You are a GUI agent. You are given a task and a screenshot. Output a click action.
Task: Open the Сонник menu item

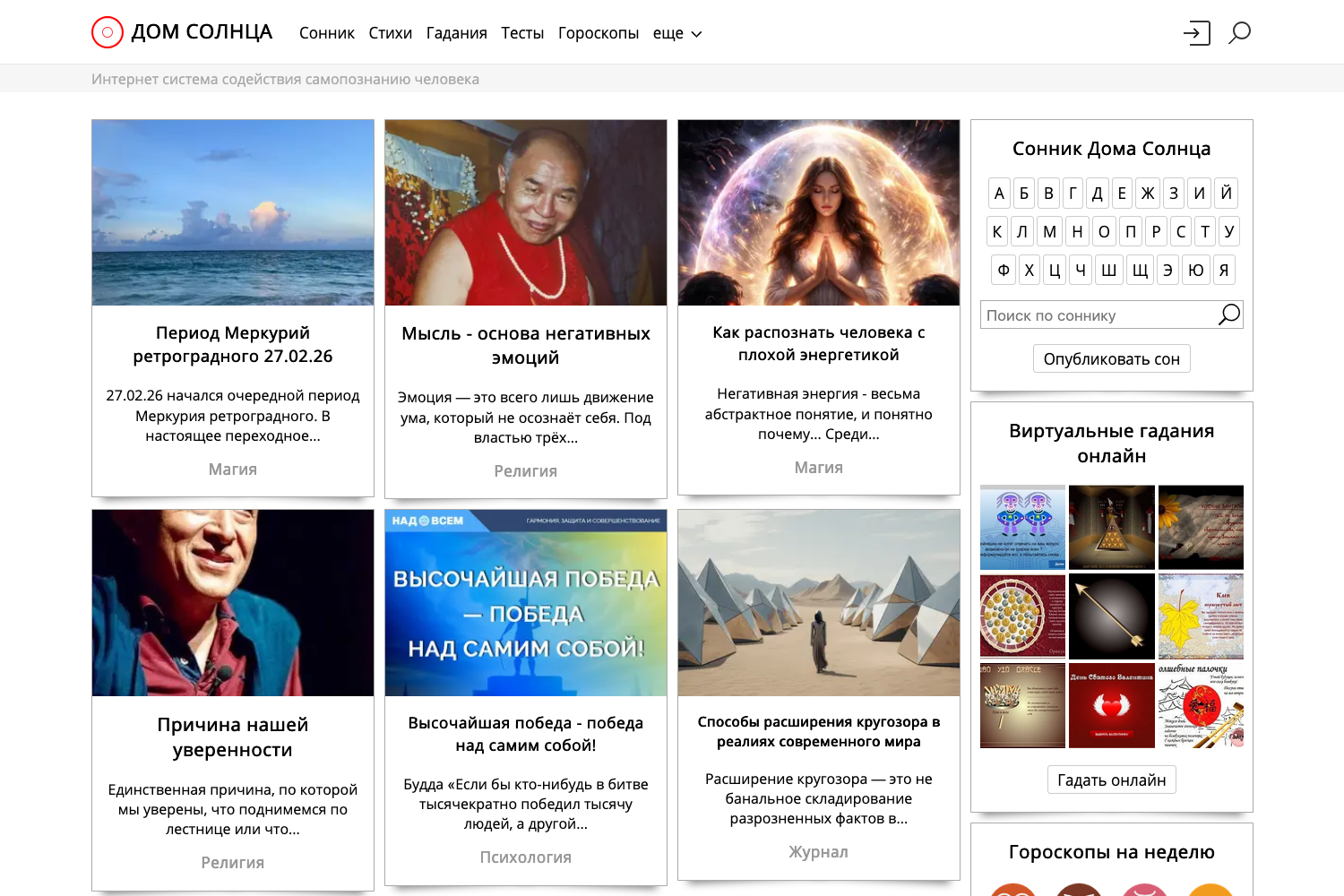[x=327, y=33]
